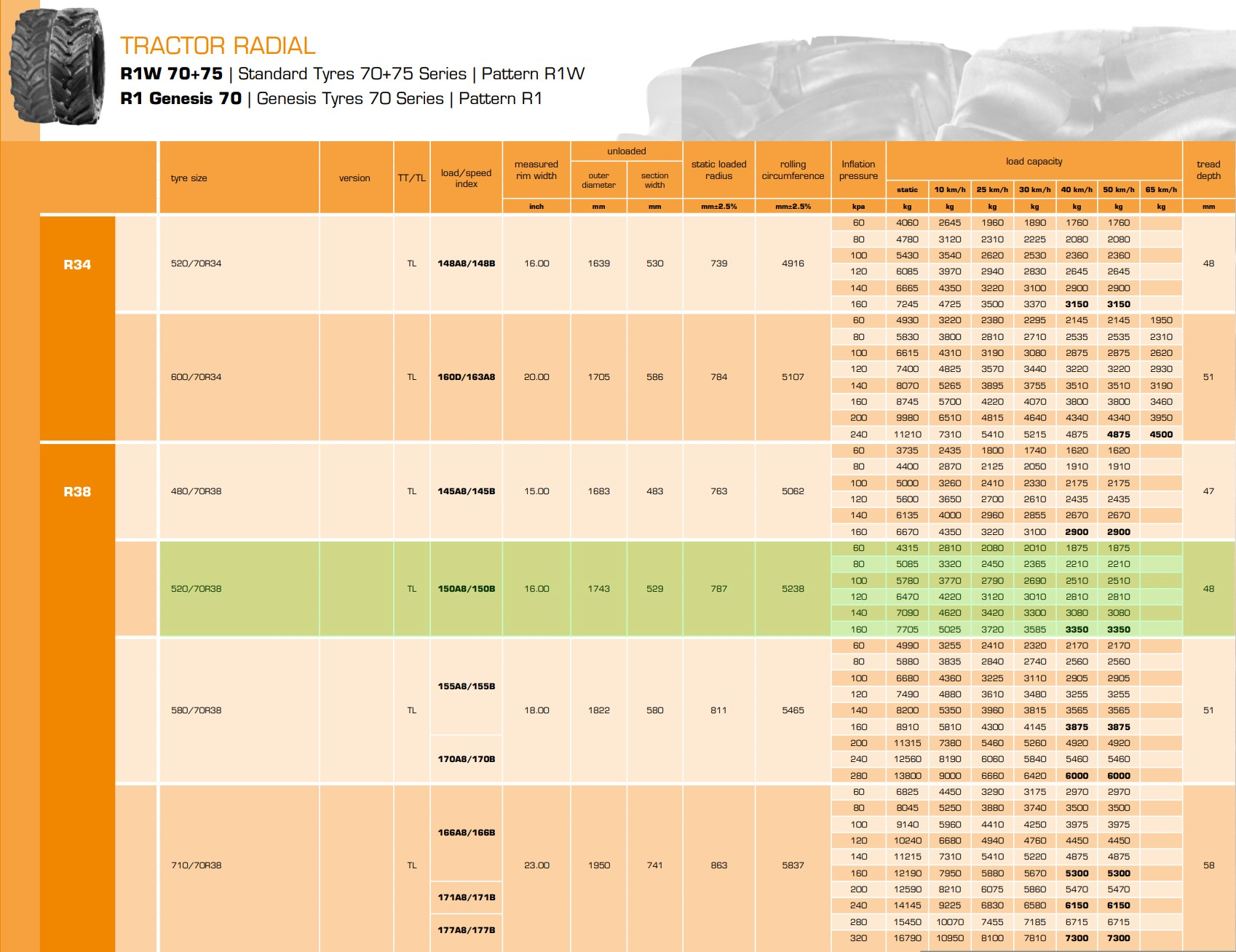Click the 160D/163A8 load index cell
The height and width of the screenshot is (952, 1236).
(x=466, y=377)
